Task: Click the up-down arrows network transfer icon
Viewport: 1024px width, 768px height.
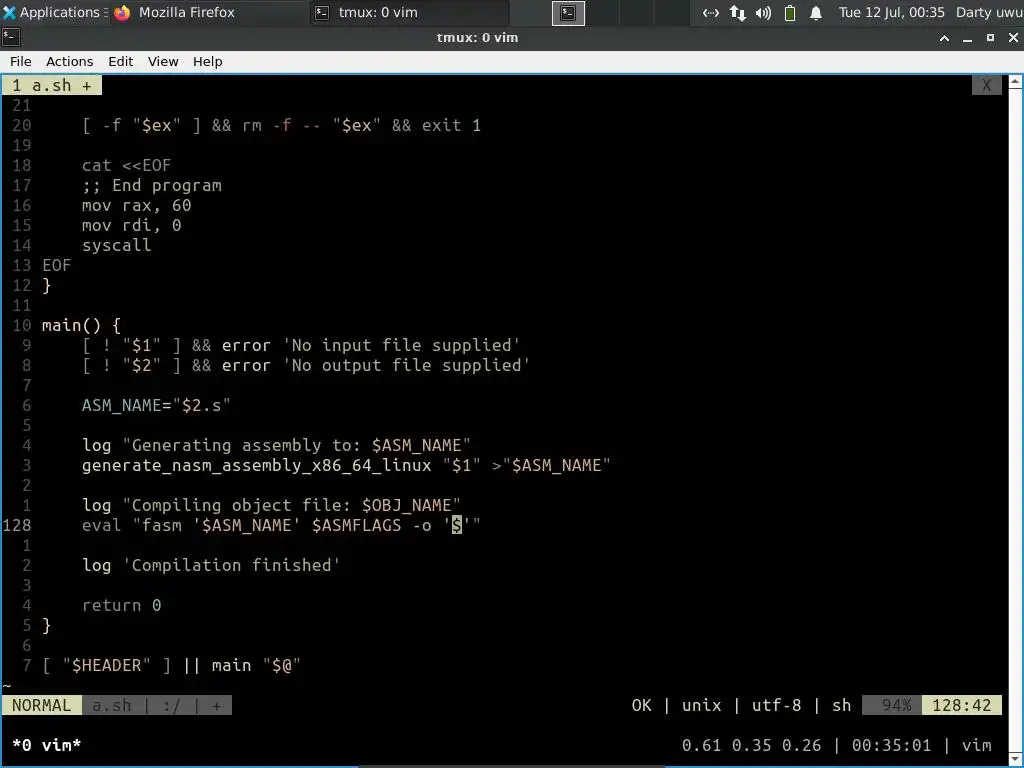Action: pos(737,12)
